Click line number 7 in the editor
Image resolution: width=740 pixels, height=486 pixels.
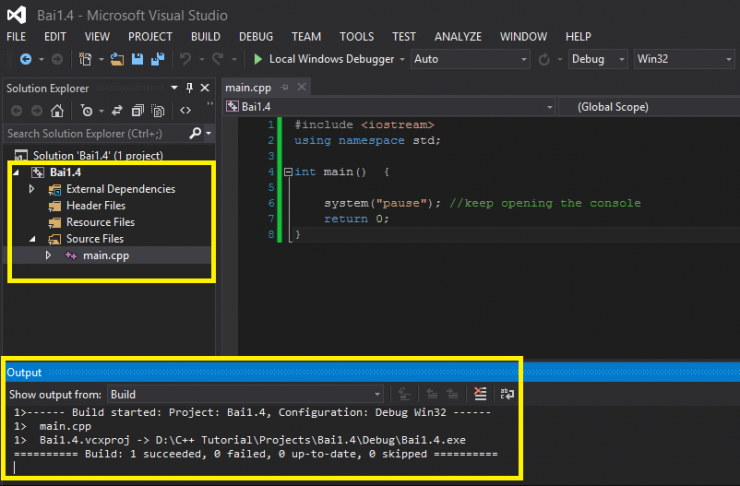click(x=271, y=218)
